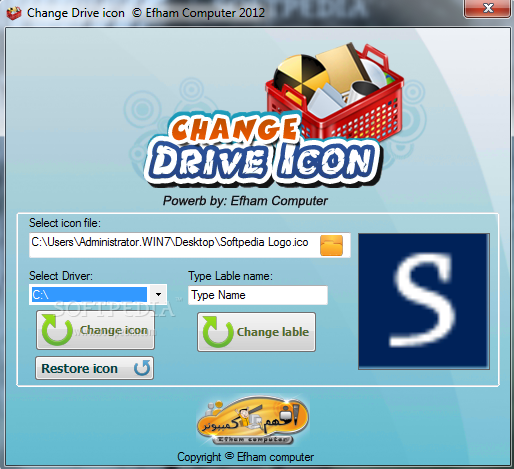The width and height of the screenshot is (514, 469).
Task: Click the orange folder browse icon
Action: [x=331, y=245]
